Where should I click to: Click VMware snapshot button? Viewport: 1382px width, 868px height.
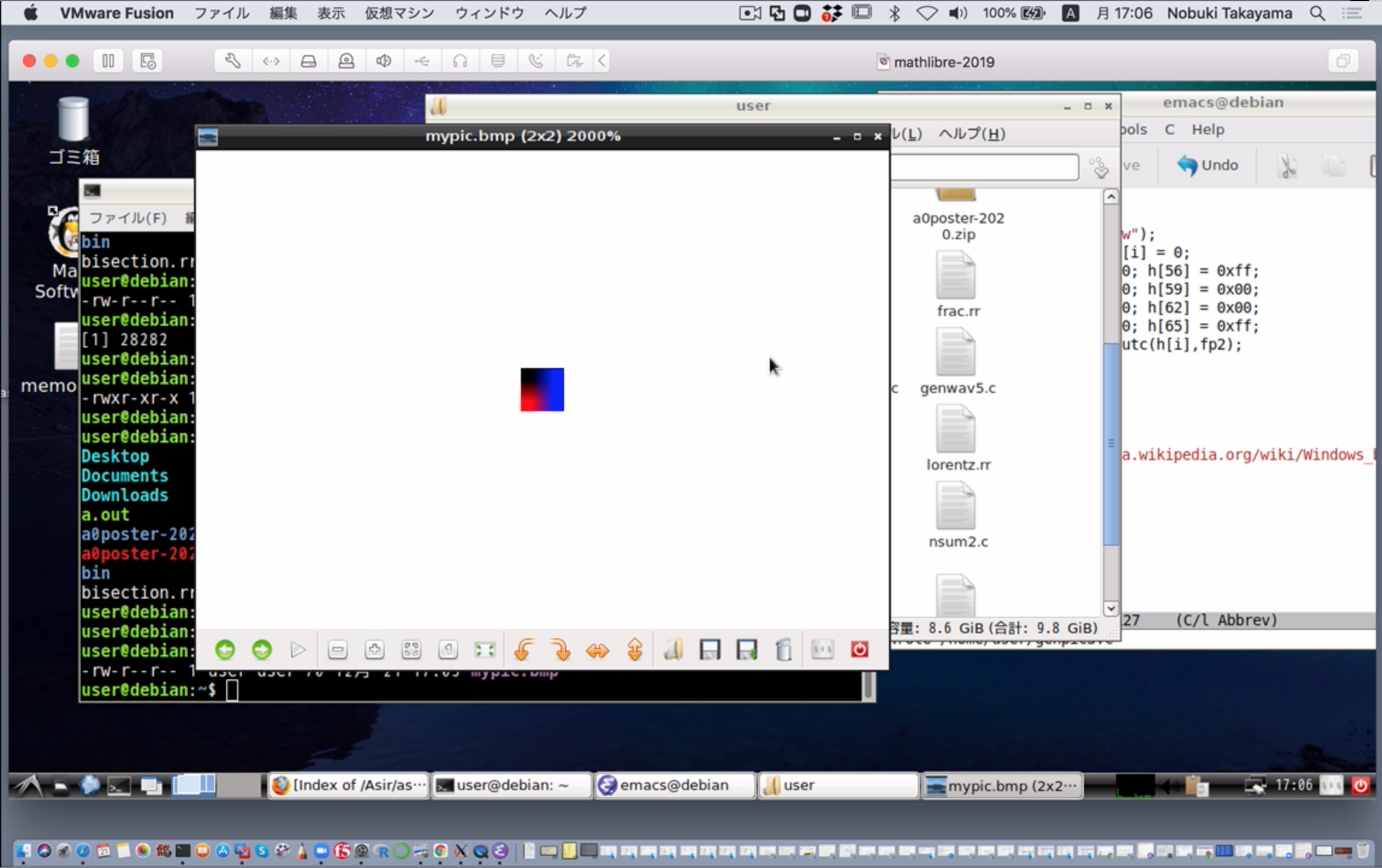(147, 61)
